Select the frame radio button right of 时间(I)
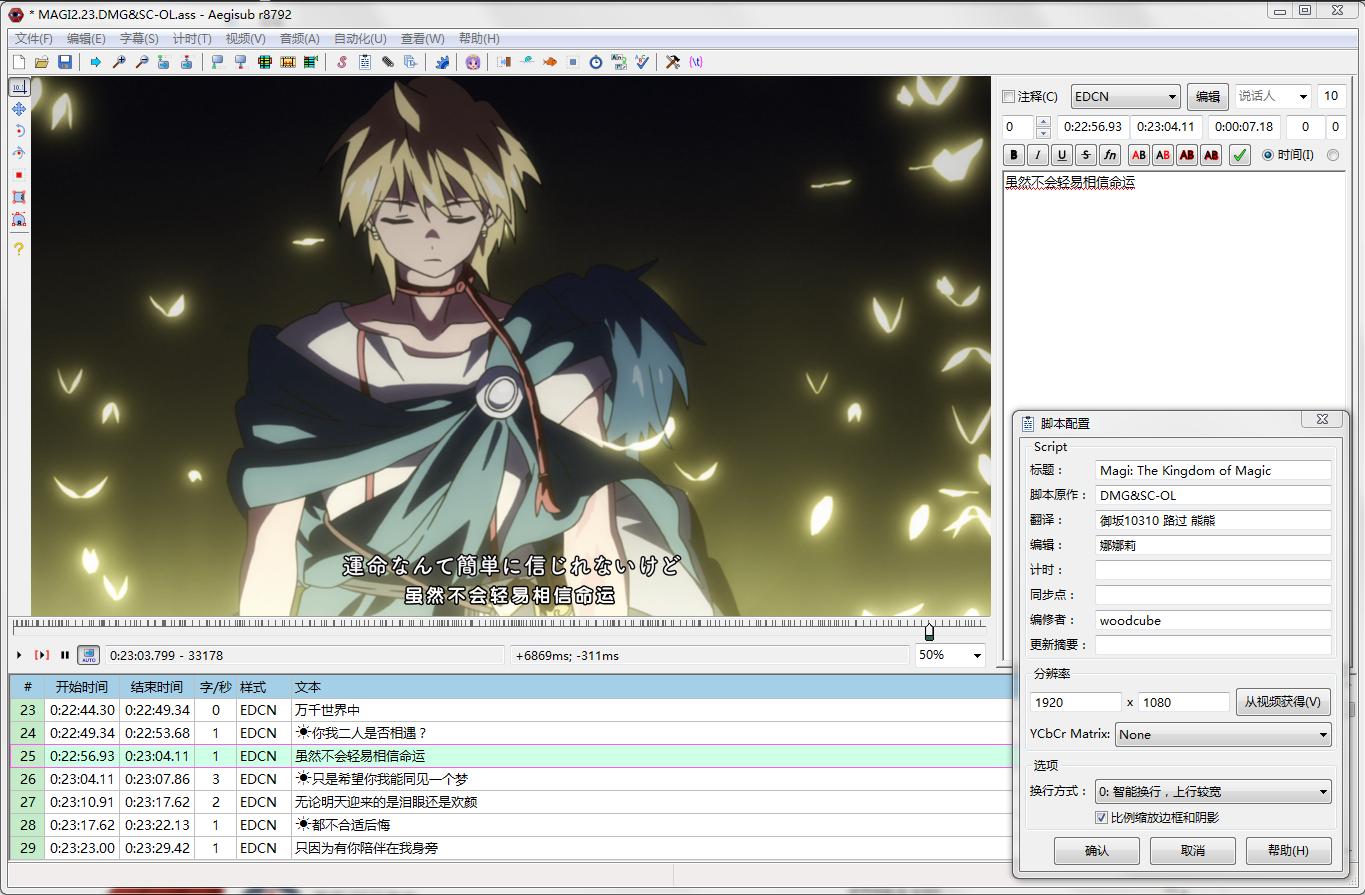The height and width of the screenshot is (895, 1365). [x=1333, y=155]
